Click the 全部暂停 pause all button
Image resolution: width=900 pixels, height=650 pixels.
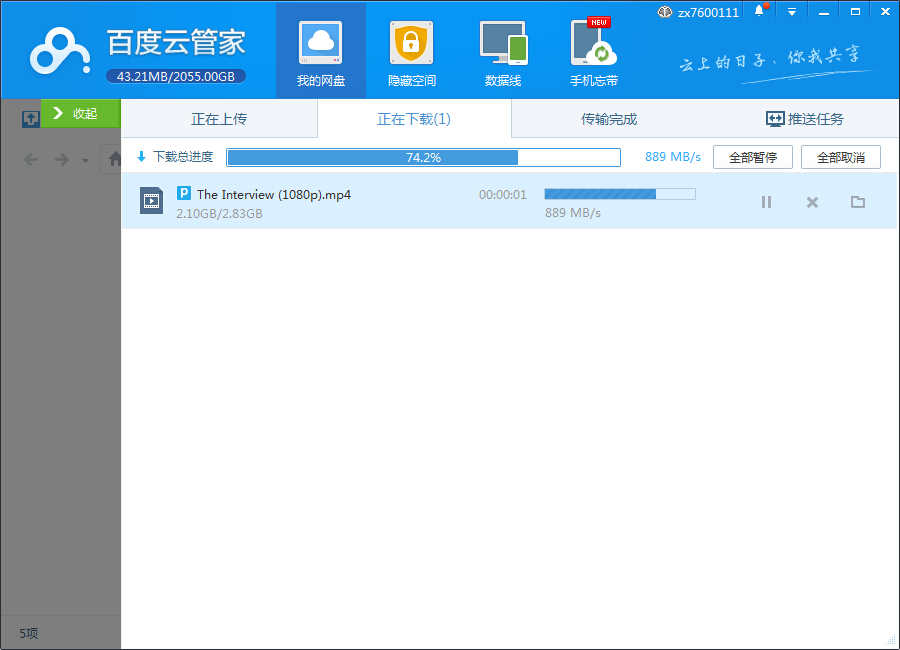tap(752, 157)
